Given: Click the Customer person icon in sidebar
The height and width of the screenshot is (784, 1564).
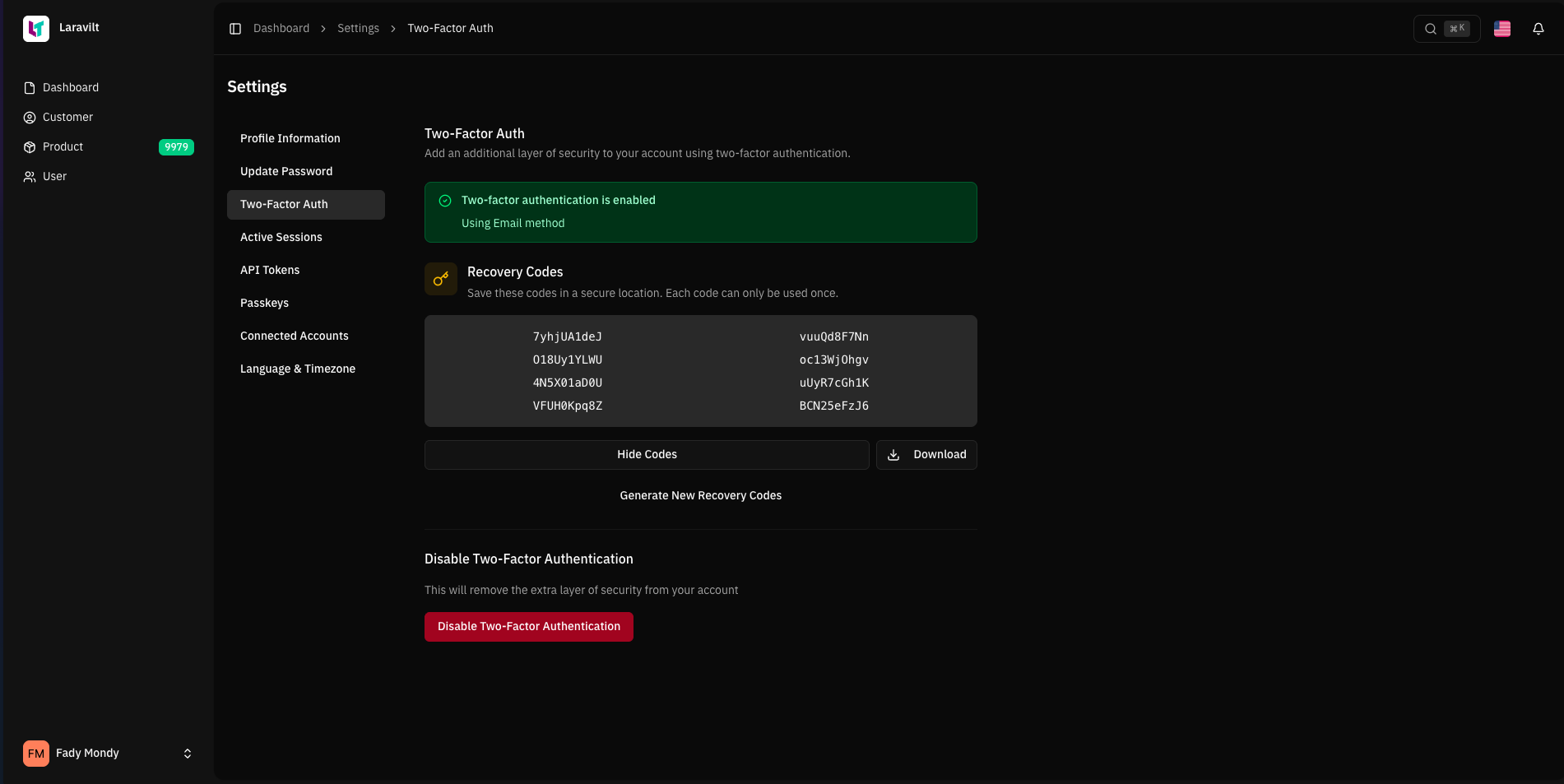Looking at the screenshot, I should point(29,117).
